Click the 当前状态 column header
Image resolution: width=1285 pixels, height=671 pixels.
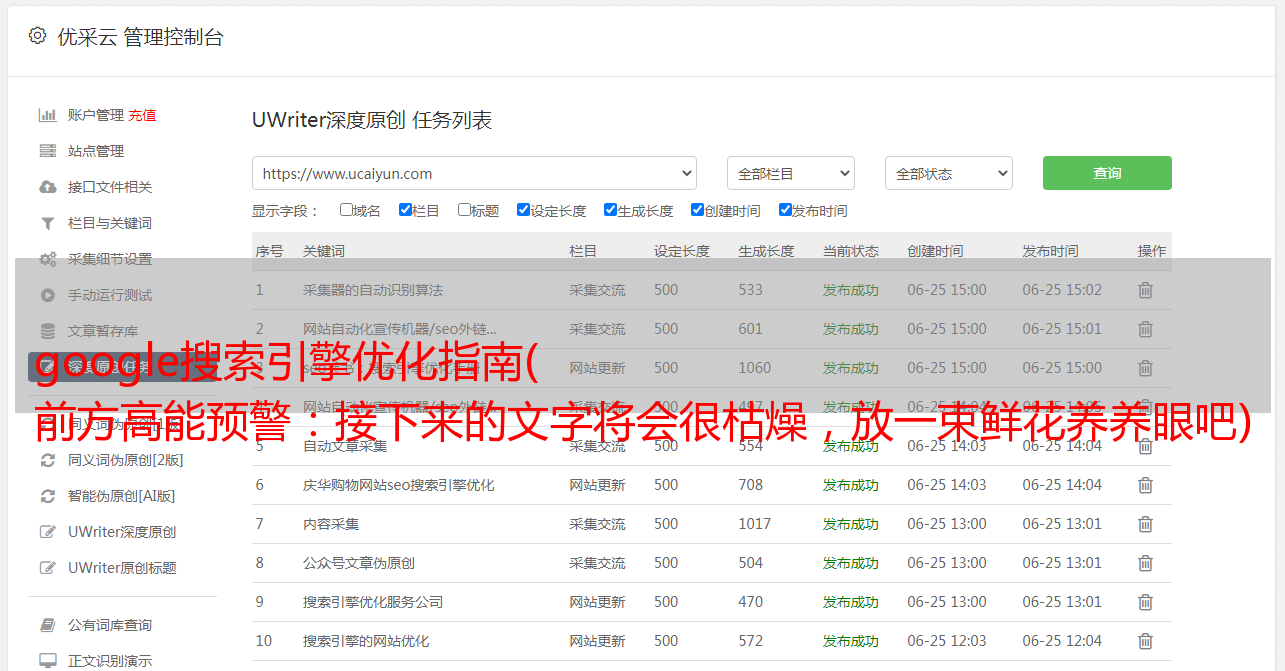tap(851, 251)
